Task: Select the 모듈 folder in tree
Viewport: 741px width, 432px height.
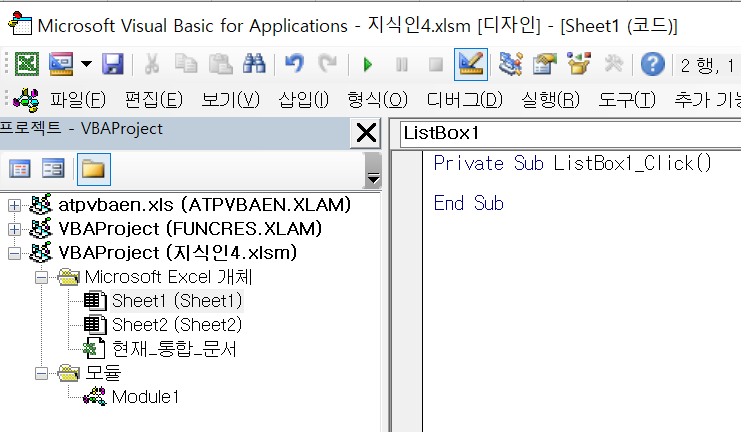Action: [103, 373]
